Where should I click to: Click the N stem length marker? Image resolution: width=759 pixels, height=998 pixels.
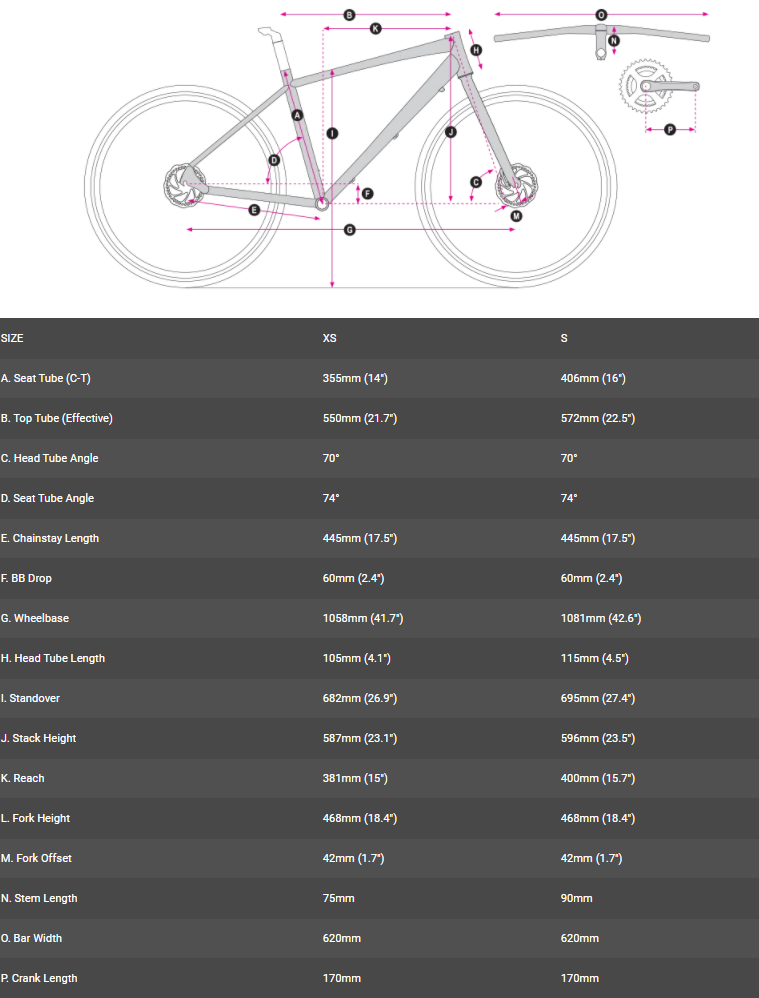point(614,41)
